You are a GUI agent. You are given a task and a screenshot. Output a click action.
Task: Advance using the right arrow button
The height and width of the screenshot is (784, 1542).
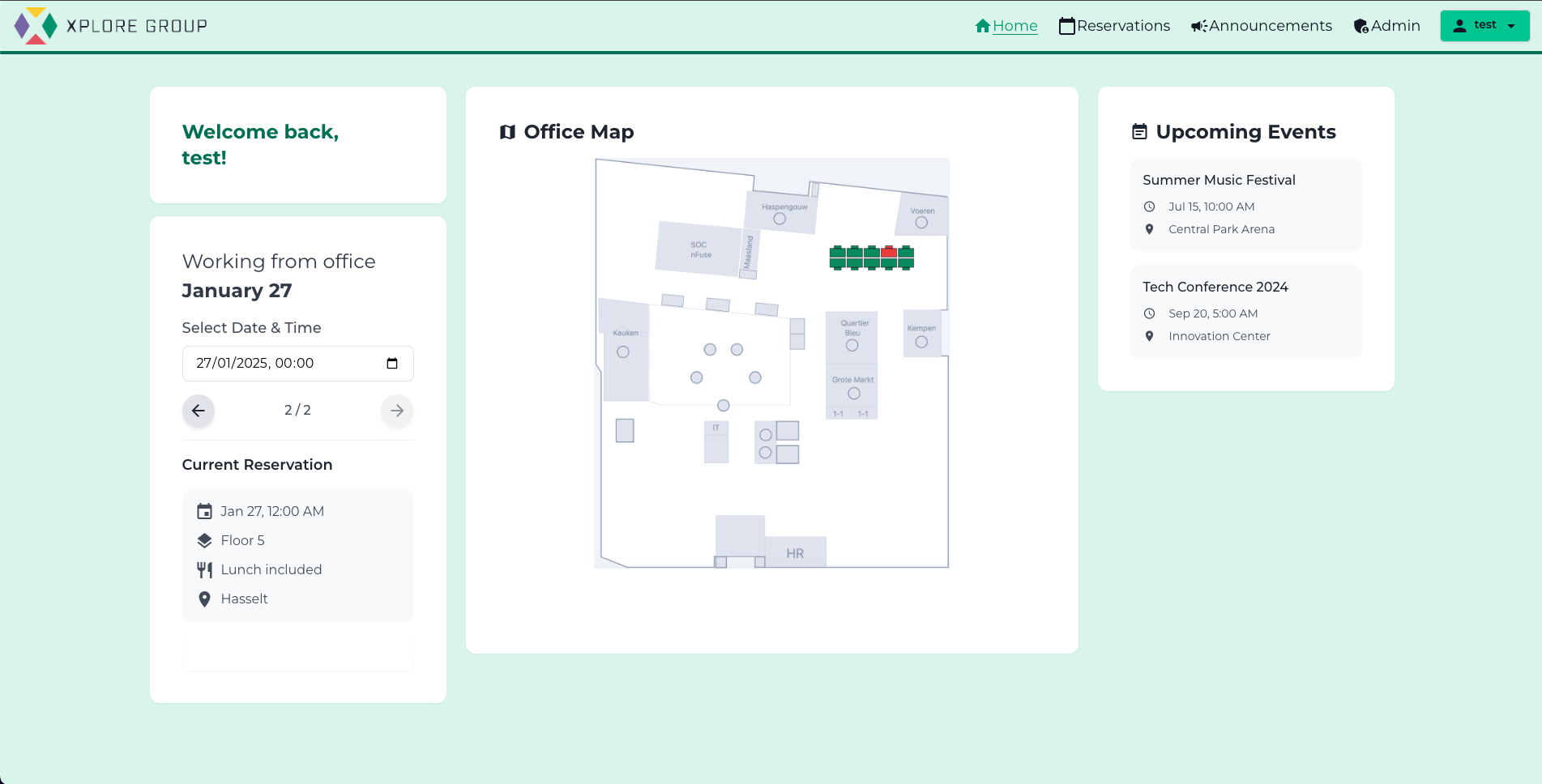pos(397,411)
